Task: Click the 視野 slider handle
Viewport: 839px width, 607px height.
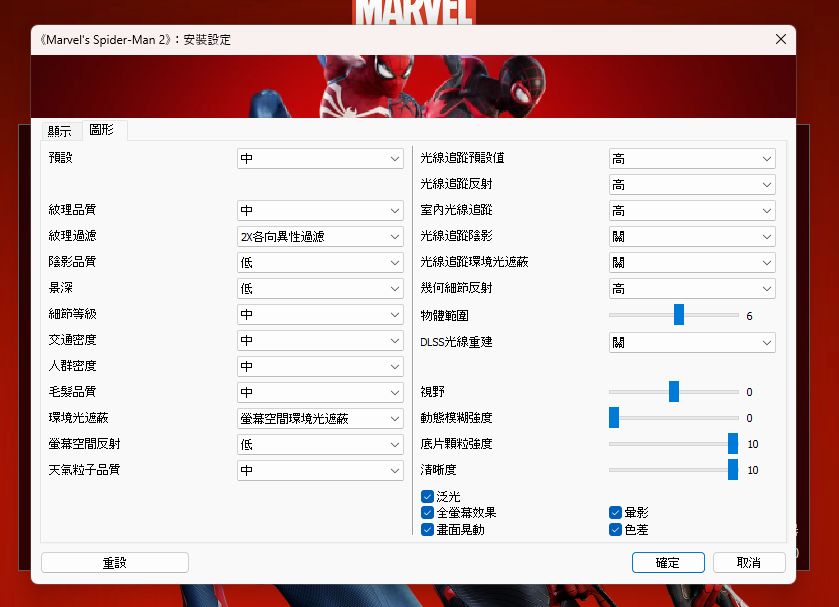Action: (674, 391)
